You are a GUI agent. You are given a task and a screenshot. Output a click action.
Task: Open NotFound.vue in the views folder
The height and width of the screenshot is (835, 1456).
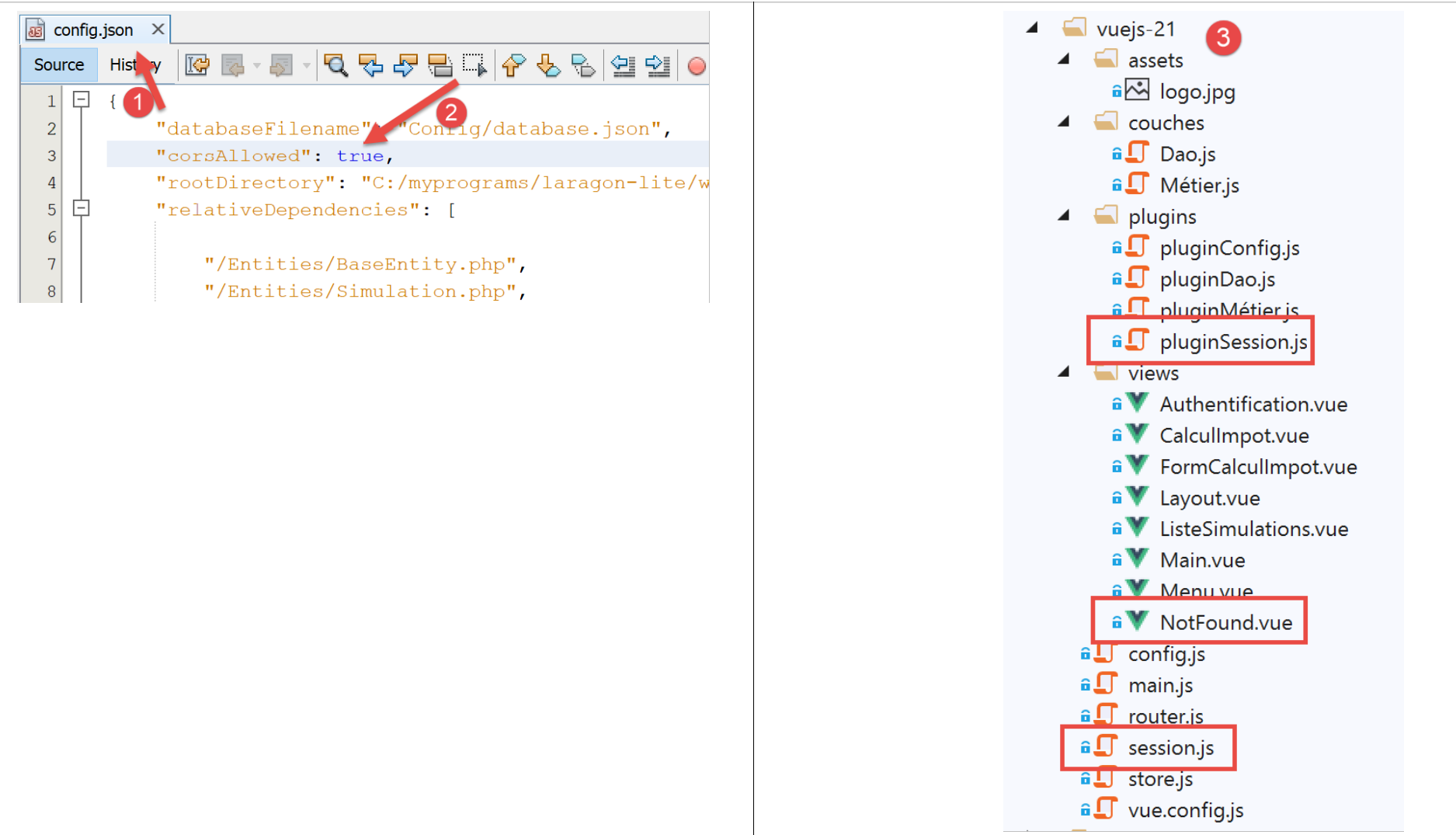[x=1225, y=622]
